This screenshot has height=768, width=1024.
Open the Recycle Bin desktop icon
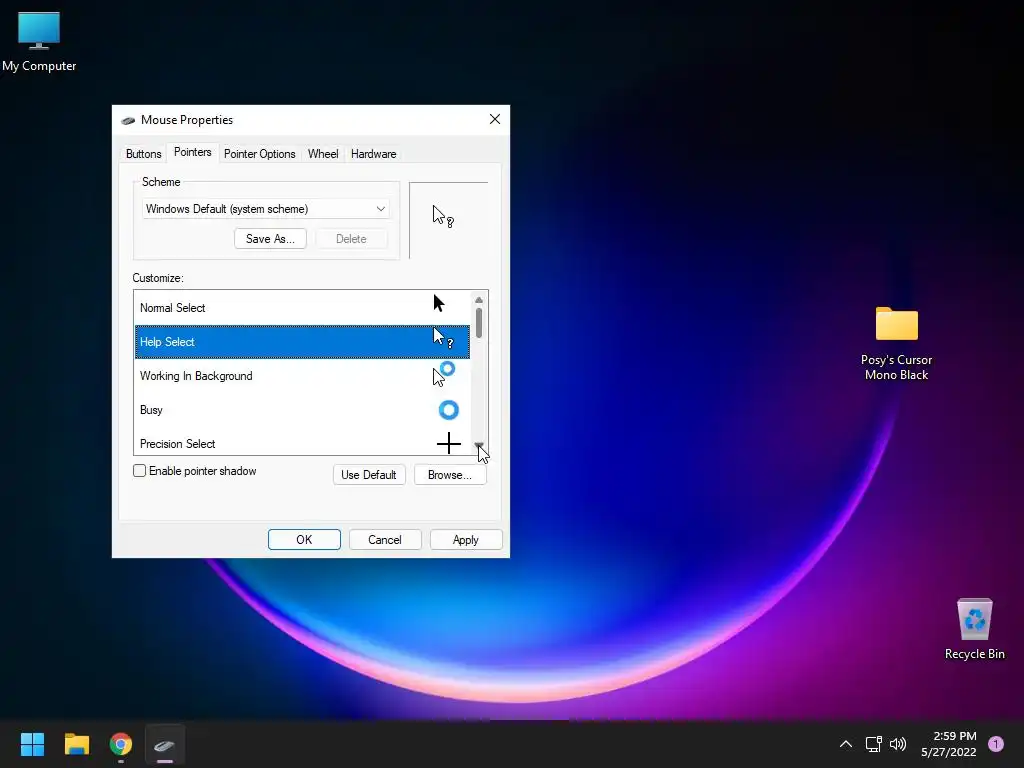[974, 629]
